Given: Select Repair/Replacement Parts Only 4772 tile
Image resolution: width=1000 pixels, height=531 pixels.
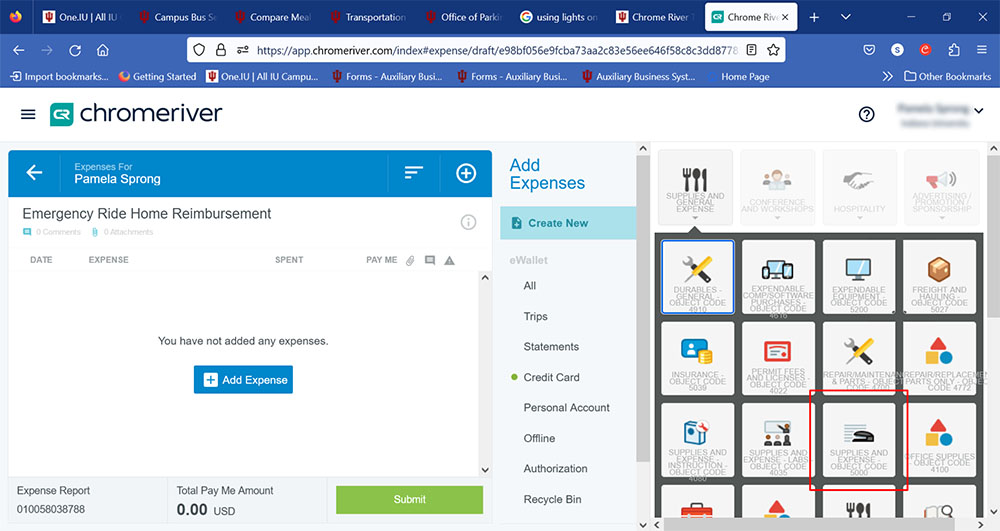Looking at the screenshot, I should tap(939, 358).
